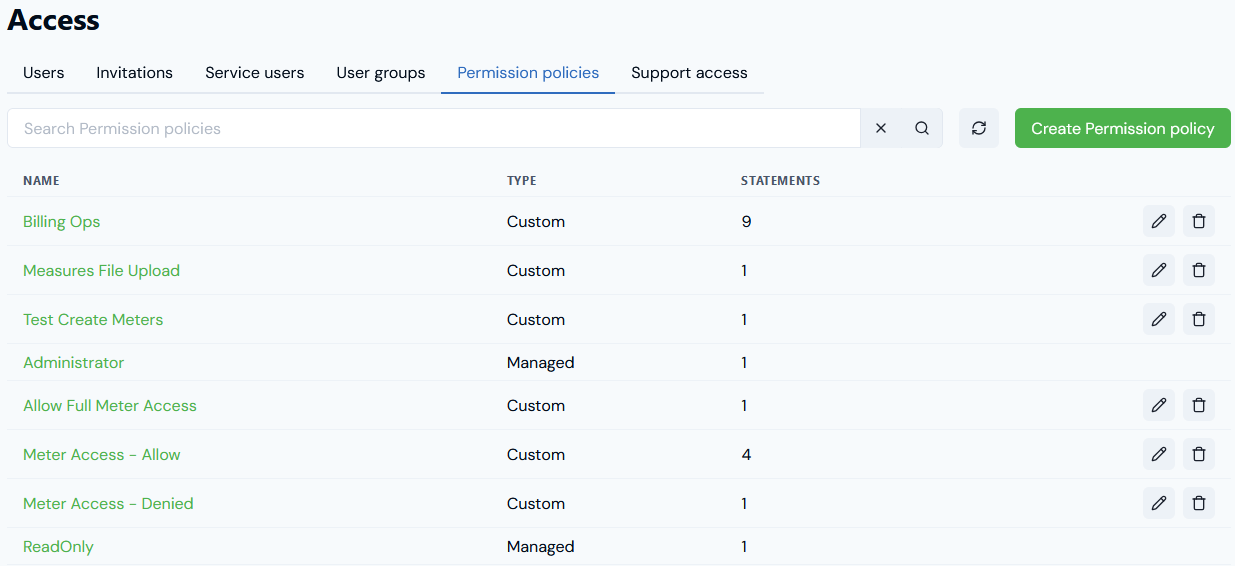Open the Administrator policy link

coord(74,362)
